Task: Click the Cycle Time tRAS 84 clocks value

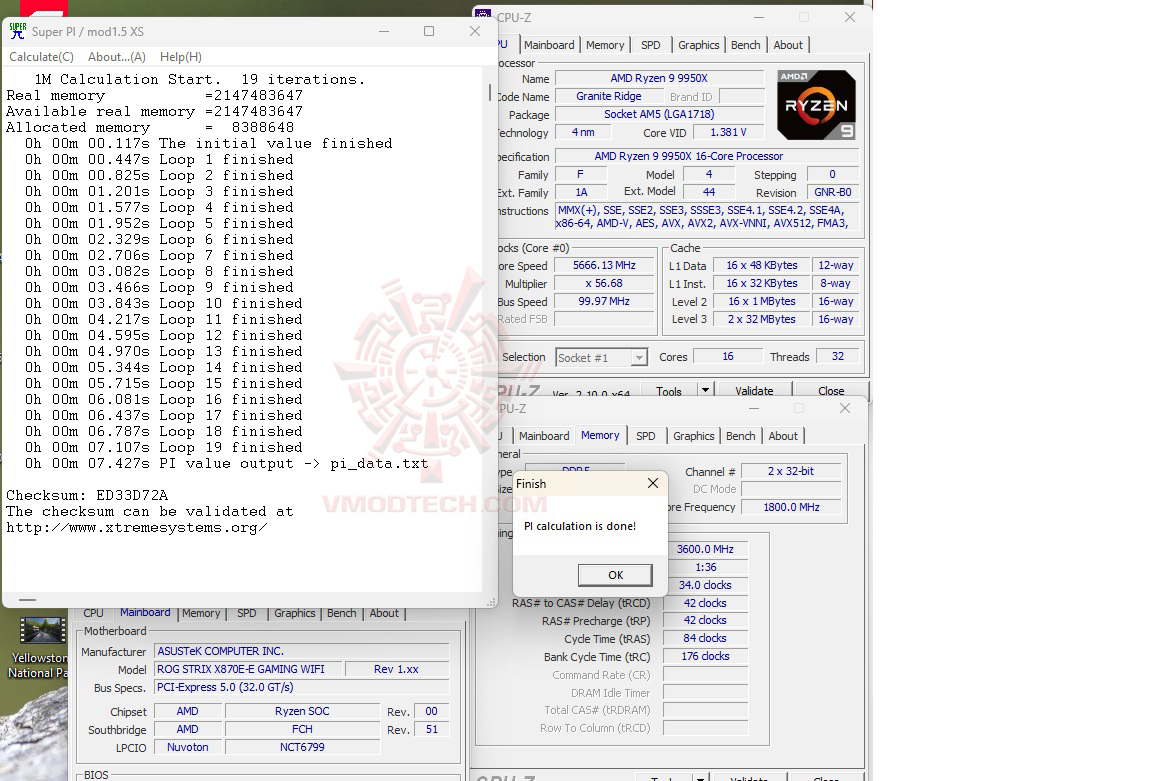Action: click(x=705, y=638)
